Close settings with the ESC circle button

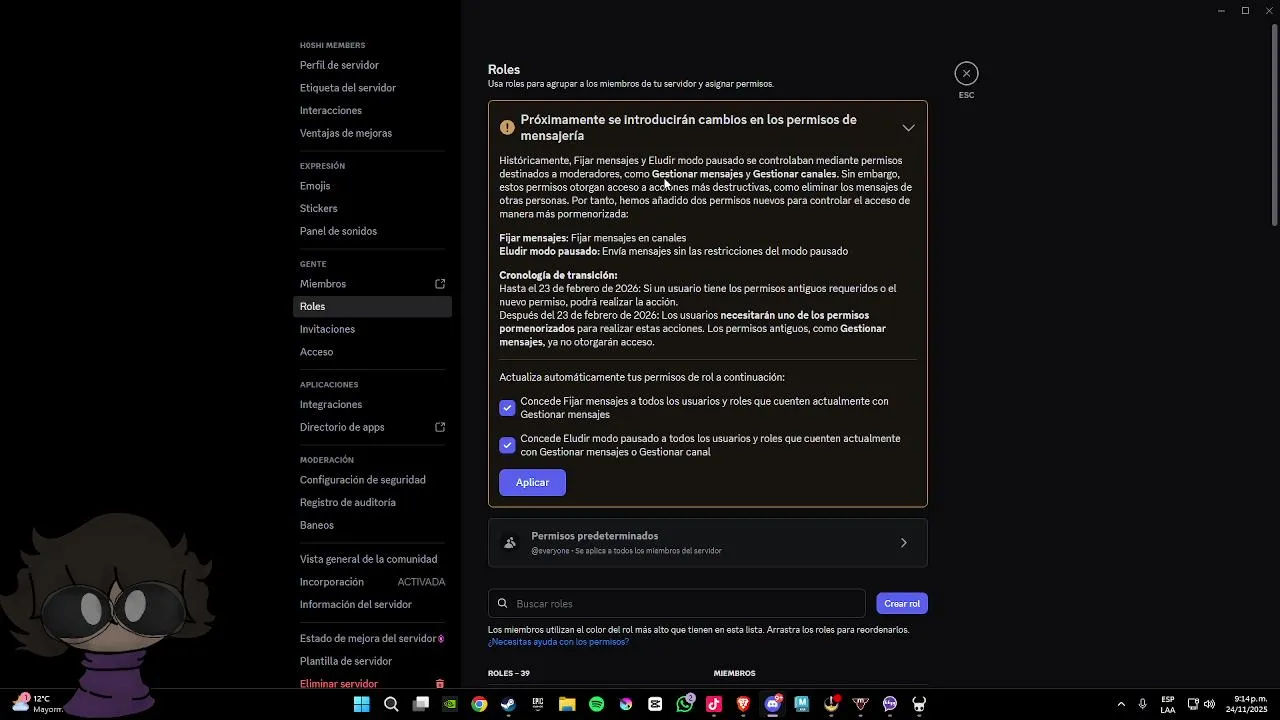(966, 73)
